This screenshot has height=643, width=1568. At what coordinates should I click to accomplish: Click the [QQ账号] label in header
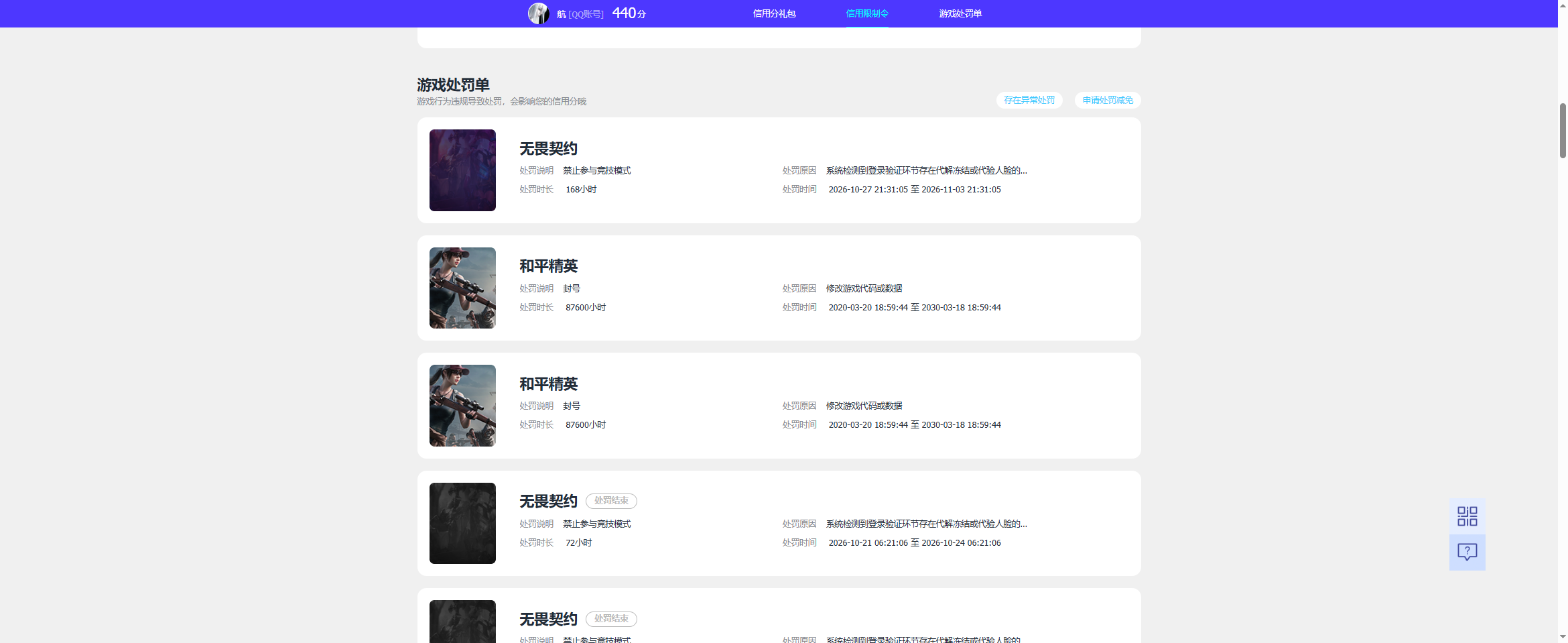(x=586, y=14)
